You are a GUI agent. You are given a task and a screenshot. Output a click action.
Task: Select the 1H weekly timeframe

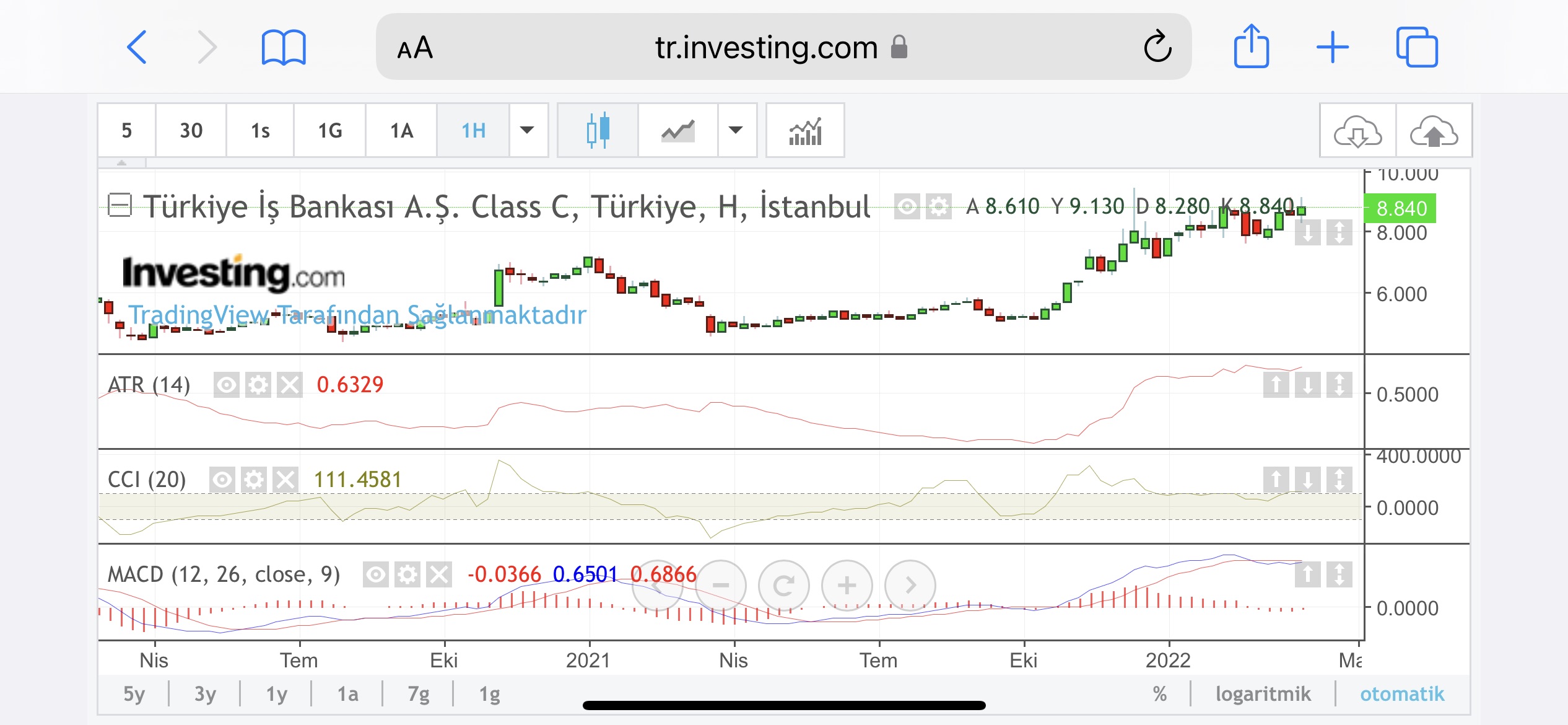click(x=474, y=130)
